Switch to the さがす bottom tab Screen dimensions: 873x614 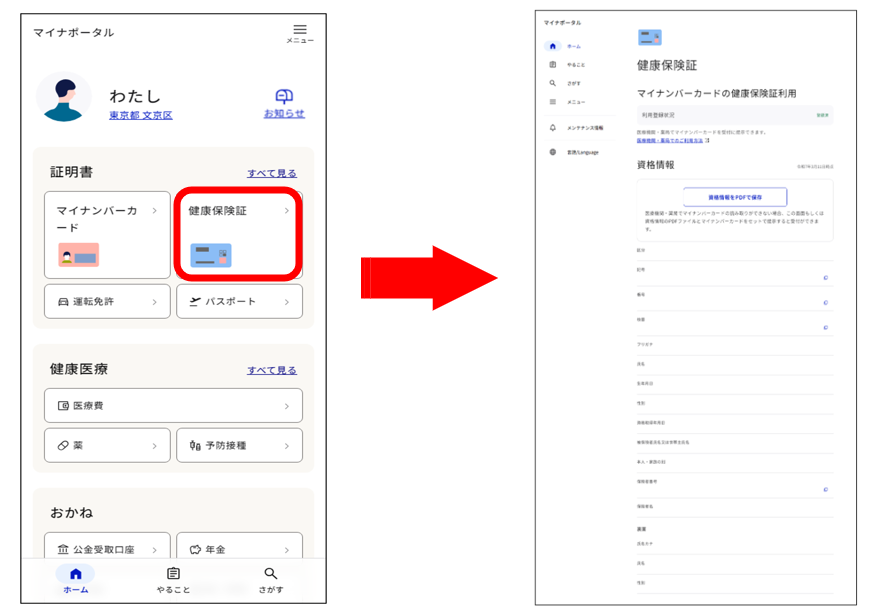(x=271, y=579)
